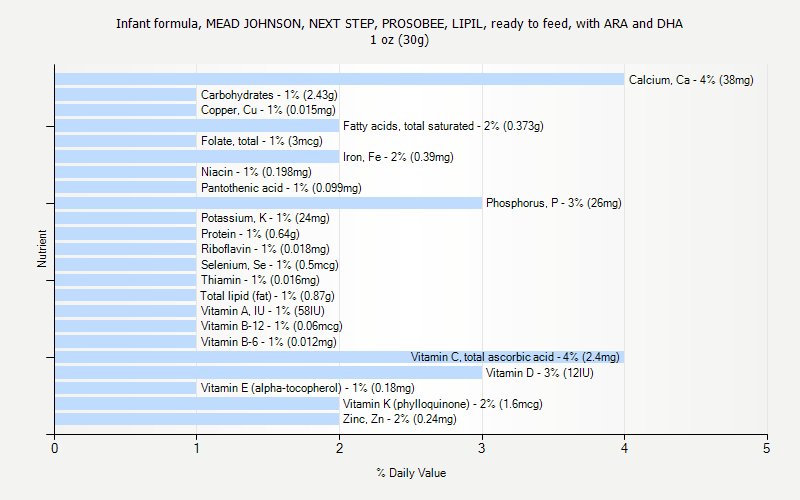Click the 'Zinc, Zn - 2% (0.24mg)' label

tap(399, 419)
